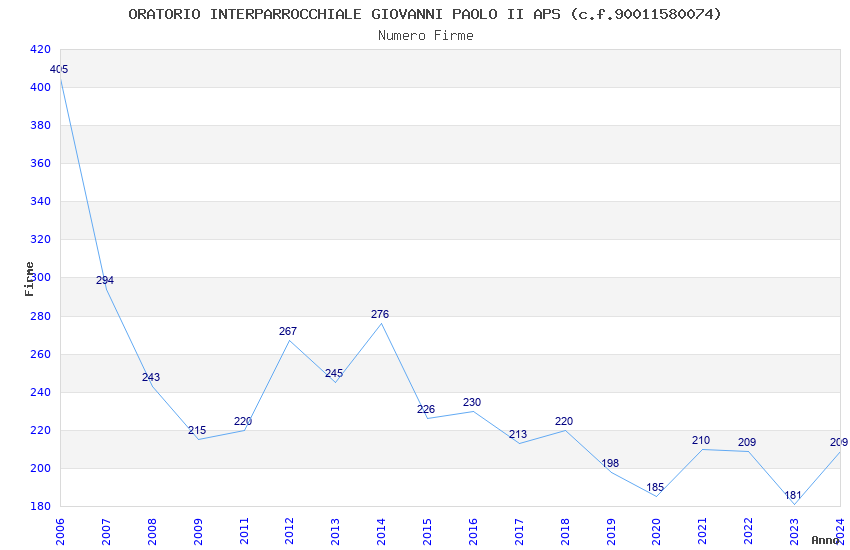This screenshot has height=550, width=850.
Task: Click the 2013 year label on x-axis
Action: coord(335,531)
